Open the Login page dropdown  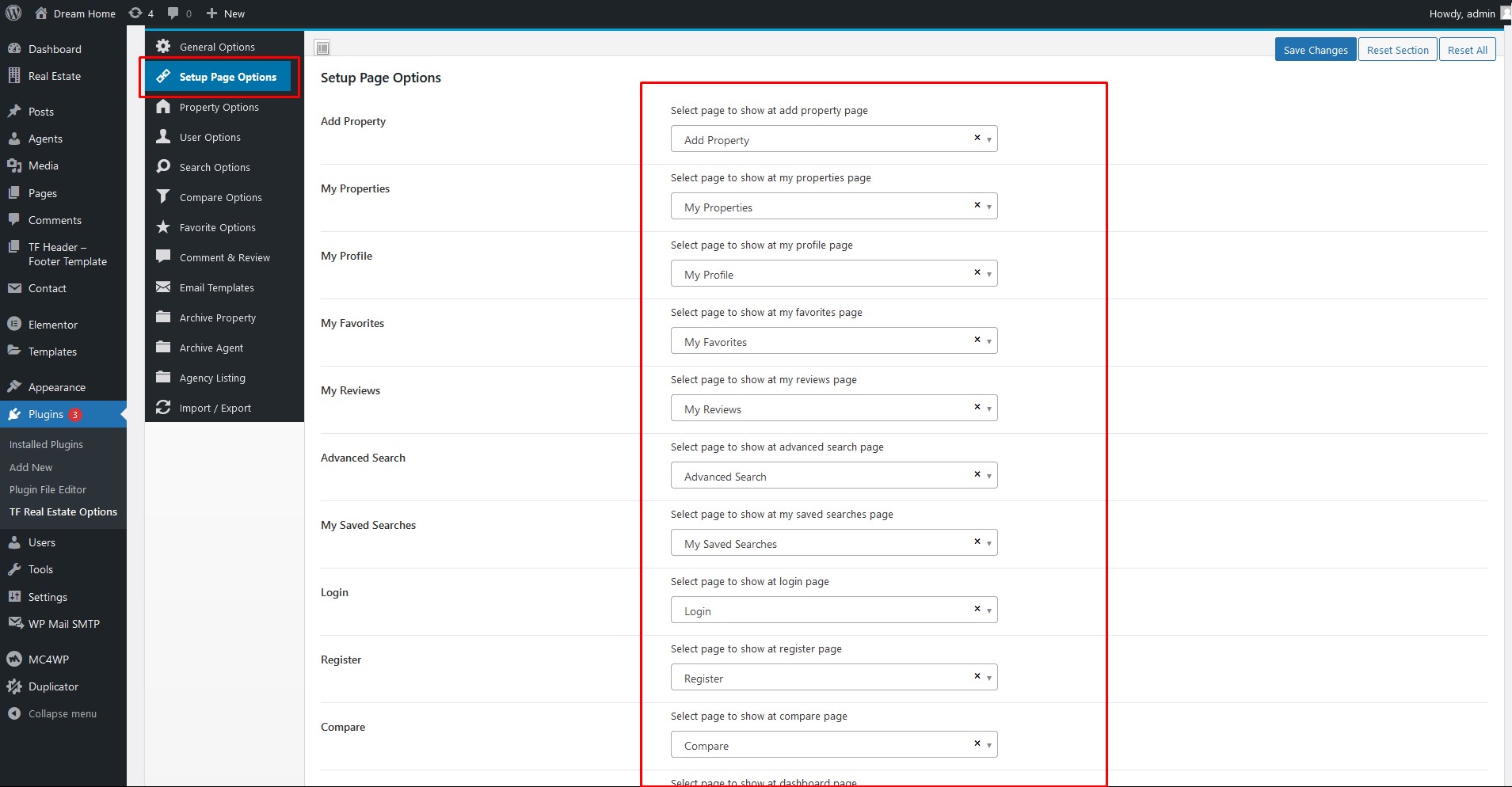click(834, 610)
